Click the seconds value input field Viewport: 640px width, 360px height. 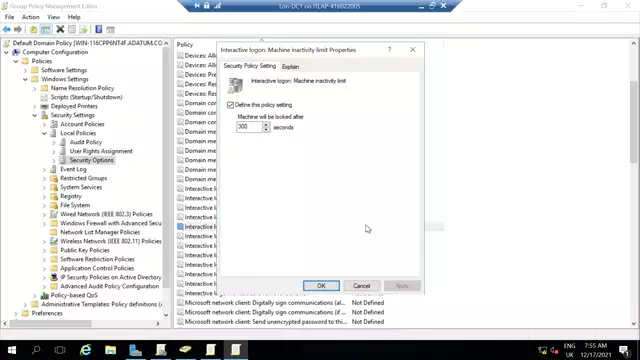(x=249, y=127)
